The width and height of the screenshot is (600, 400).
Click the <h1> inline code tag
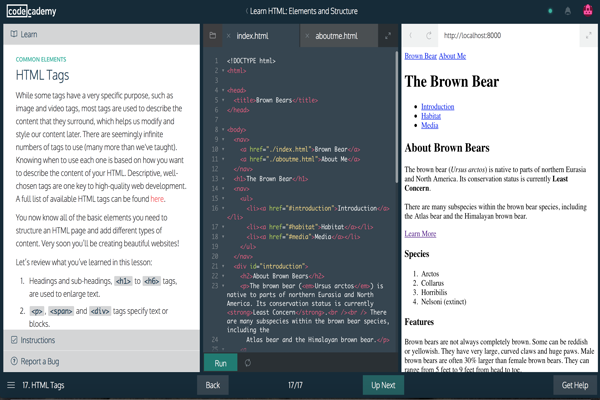(x=124, y=281)
